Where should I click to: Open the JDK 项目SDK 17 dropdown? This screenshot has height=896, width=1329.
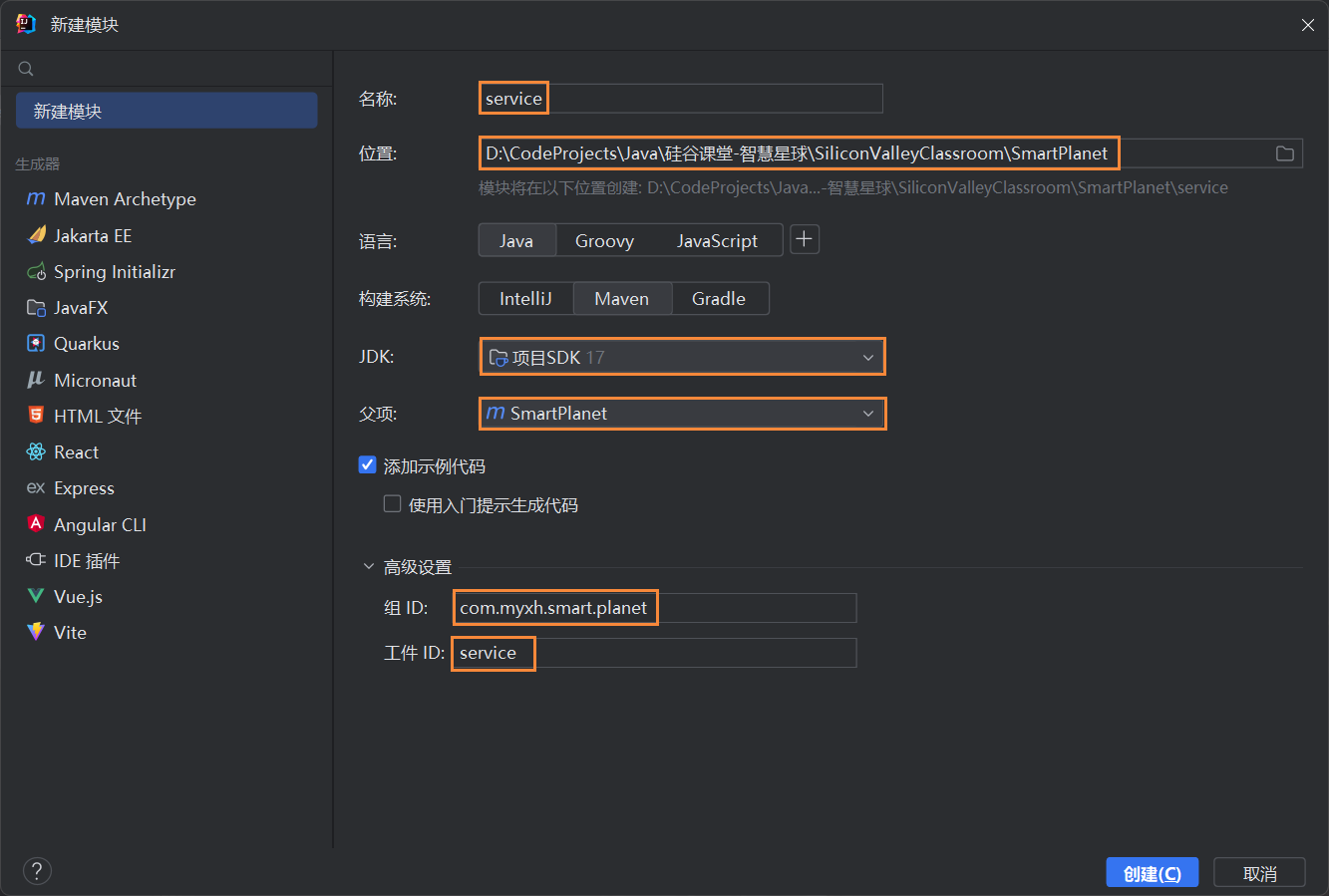[682, 357]
